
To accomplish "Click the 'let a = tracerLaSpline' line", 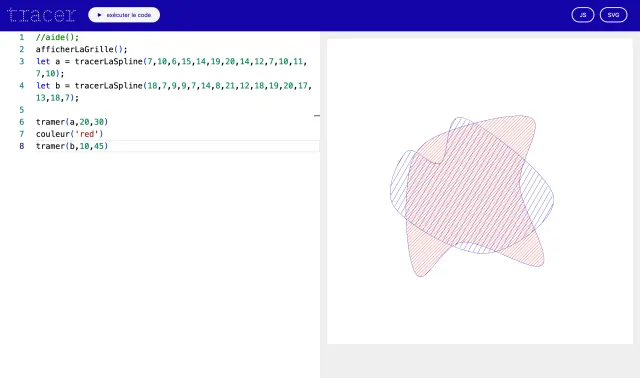I will click(171, 62).
